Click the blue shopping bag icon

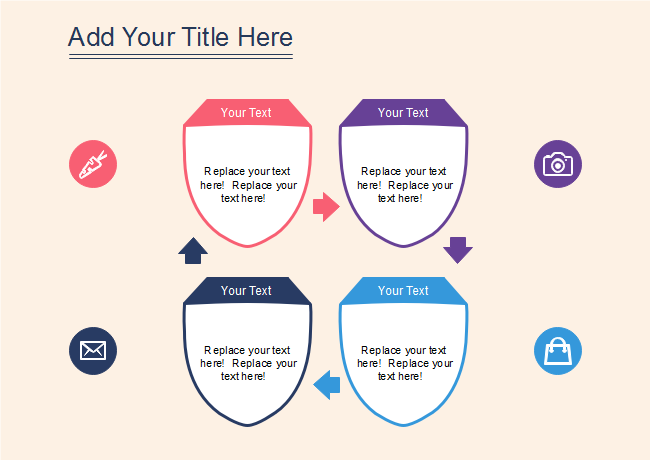point(558,350)
